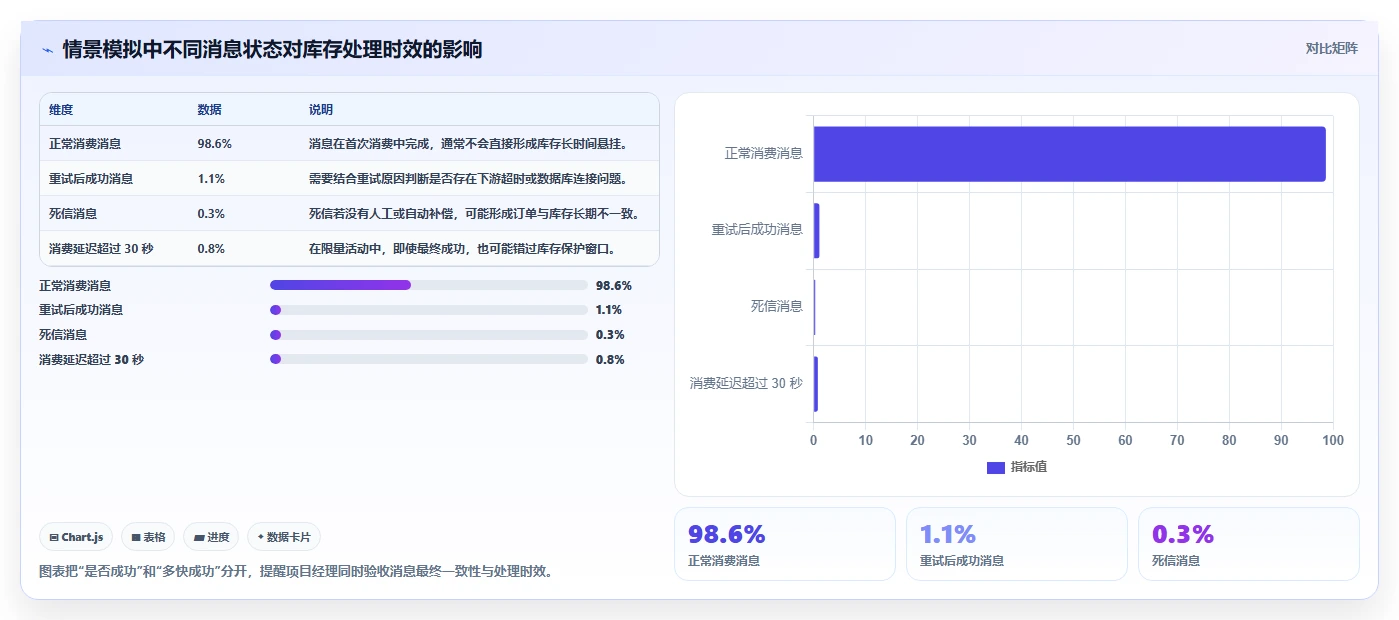The width and height of the screenshot is (1399, 620).
Task: Click the 维度 column header
Action: point(61,110)
